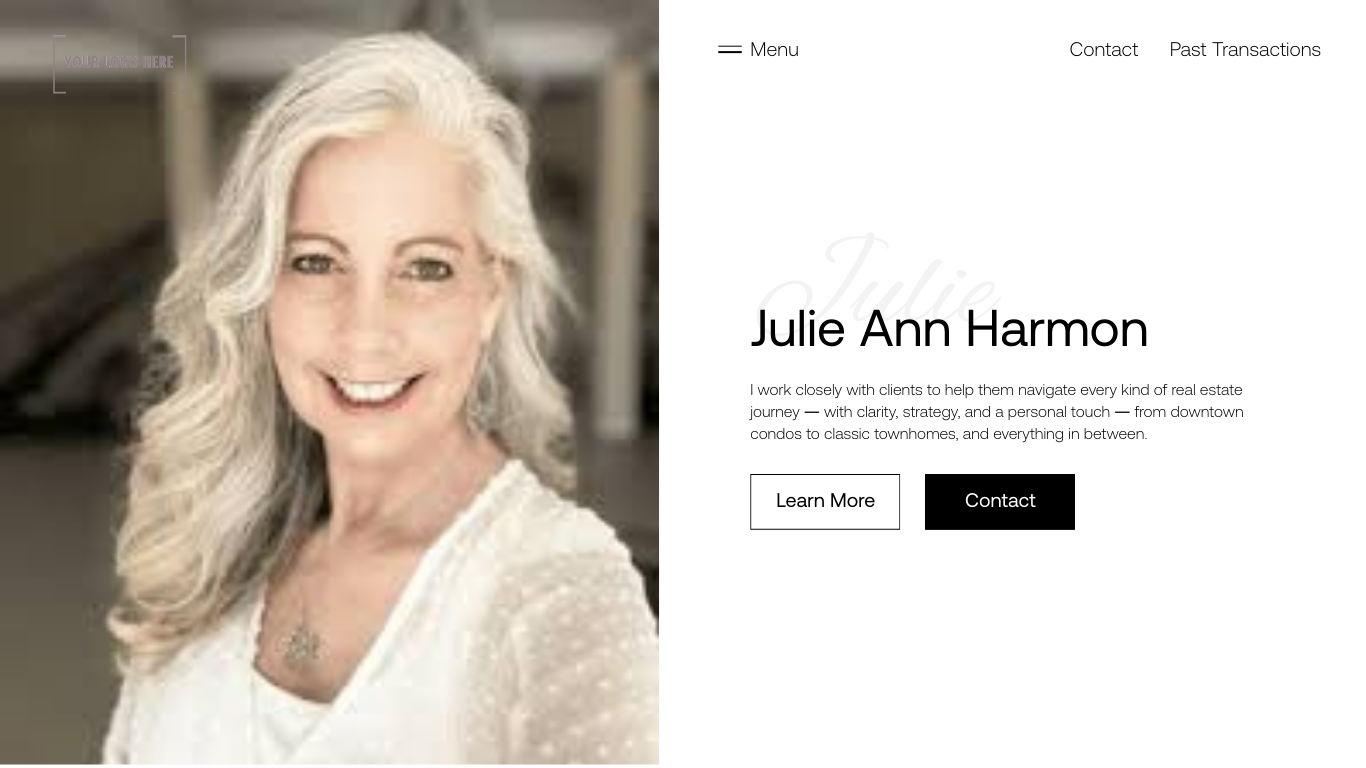This screenshot has height=768, width=1366.
Task: Click the word "Harmon" in the heading
Action: (x=1057, y=328)
